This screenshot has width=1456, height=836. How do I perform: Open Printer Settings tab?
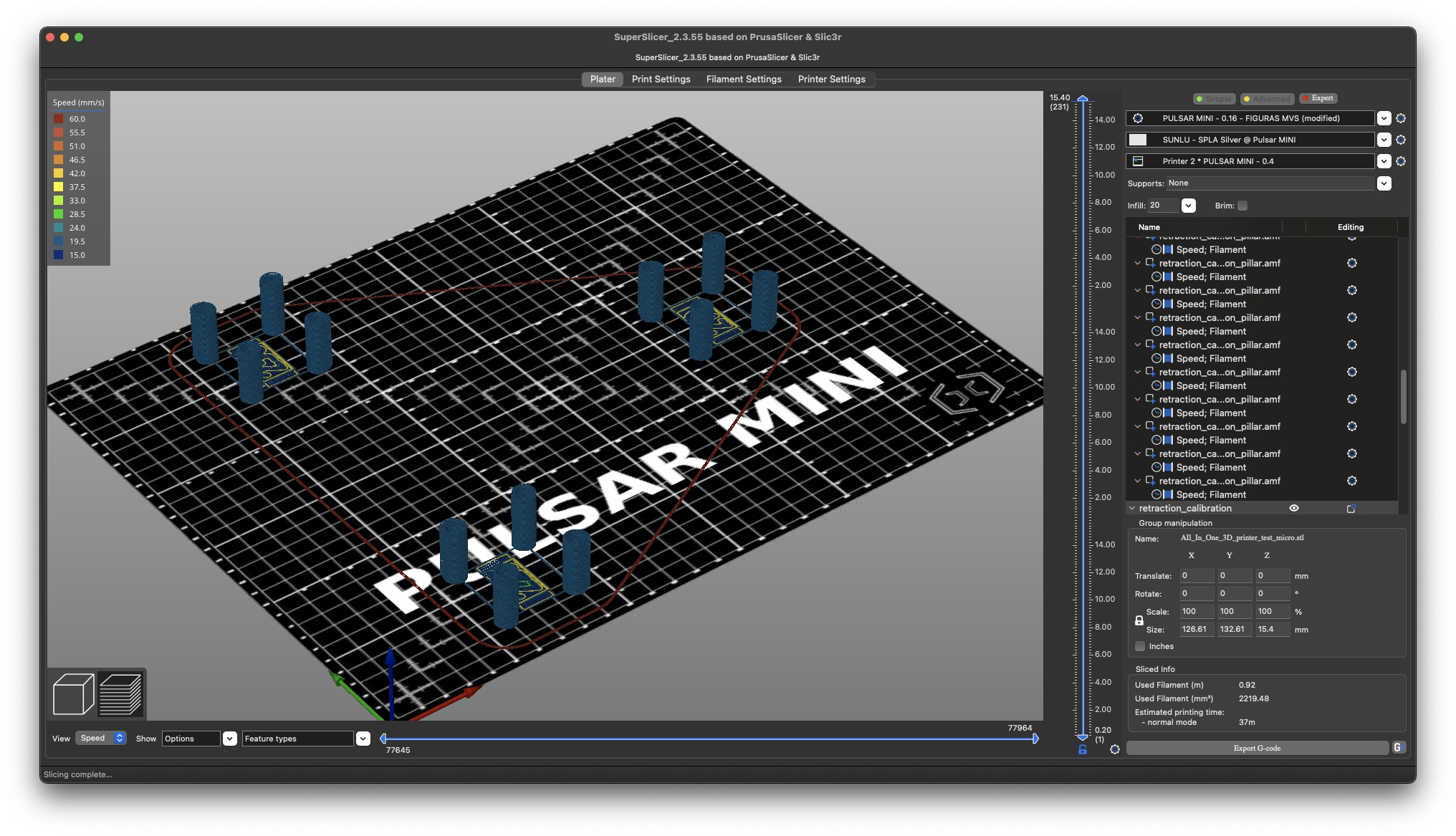click(x=831, y=79)
